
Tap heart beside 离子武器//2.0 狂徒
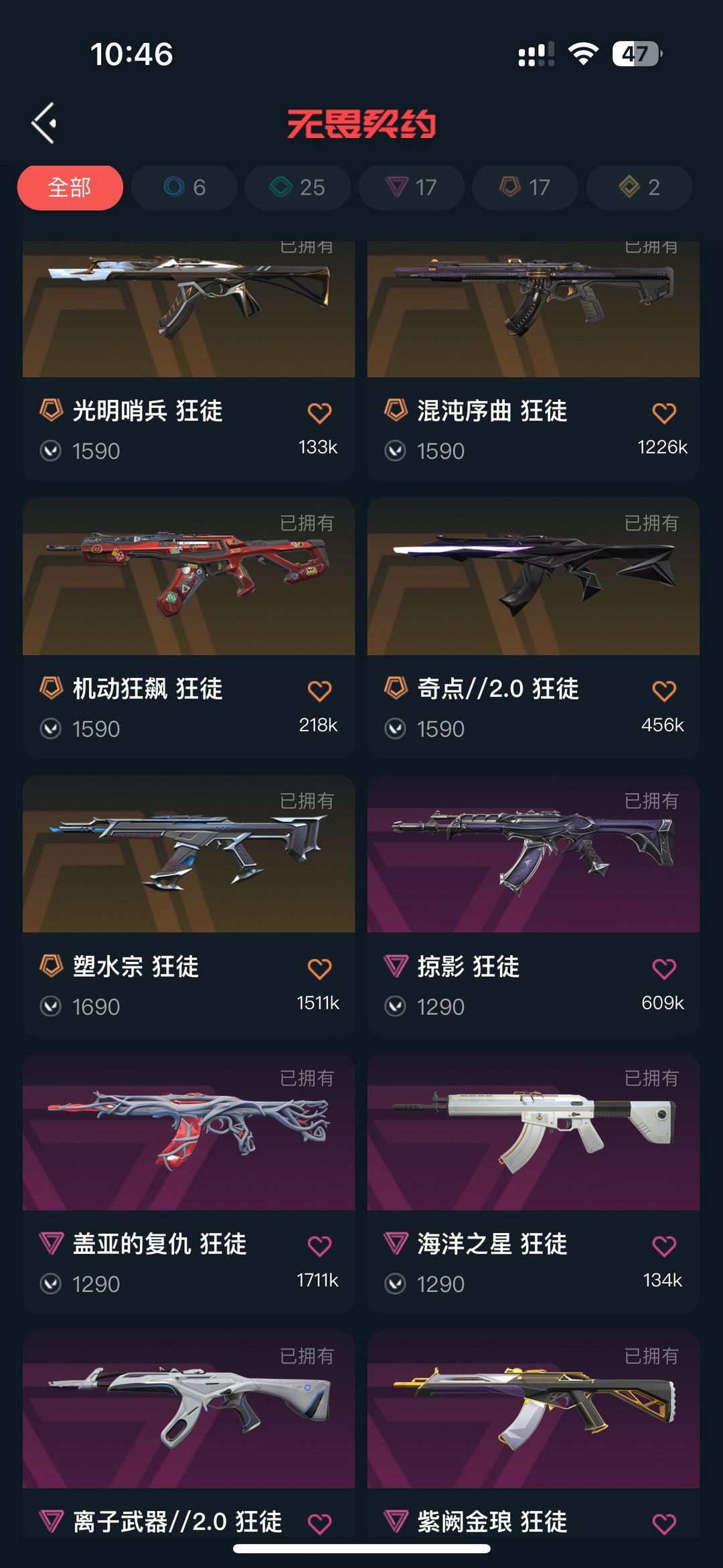[x=319, y=1524]
